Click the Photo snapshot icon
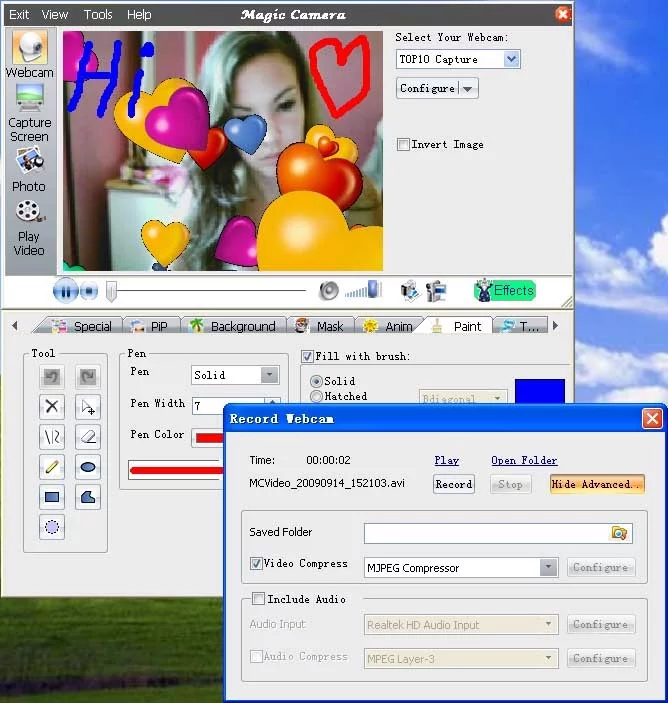 coord(30,161)
